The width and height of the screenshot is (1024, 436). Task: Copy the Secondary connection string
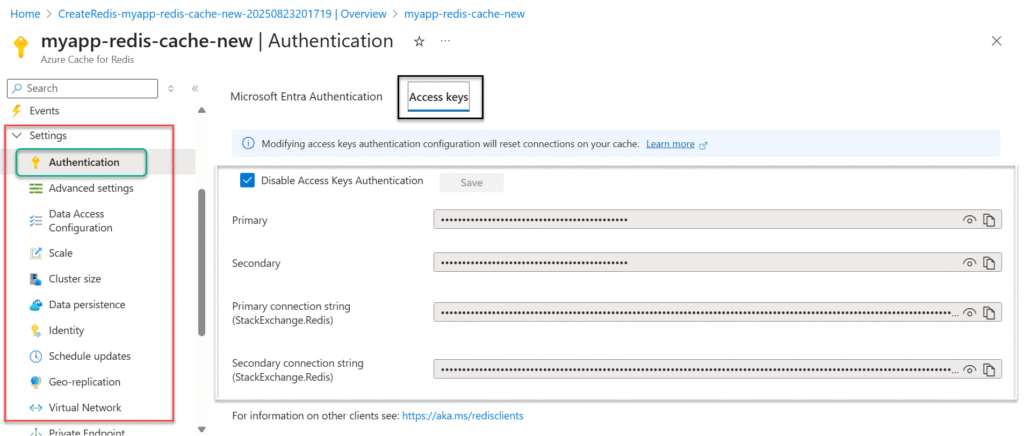click(989, 369)
